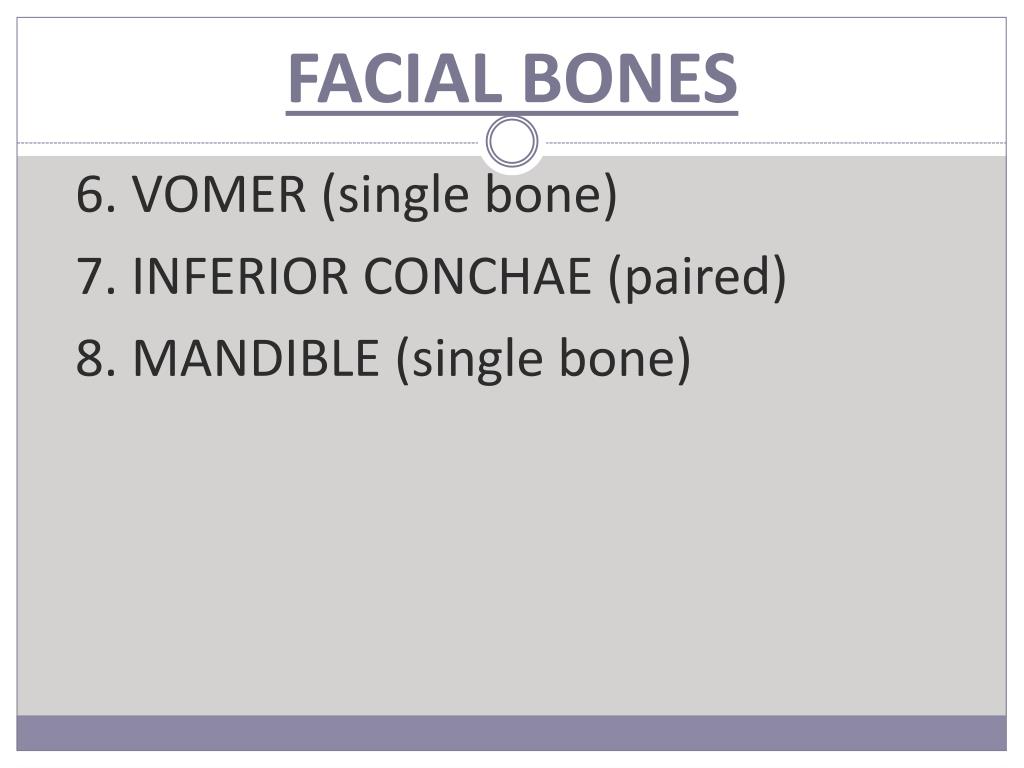This screenshot has width=1024, height=768.
Task: Click the purple footer bar
Action: coord(511,733)
